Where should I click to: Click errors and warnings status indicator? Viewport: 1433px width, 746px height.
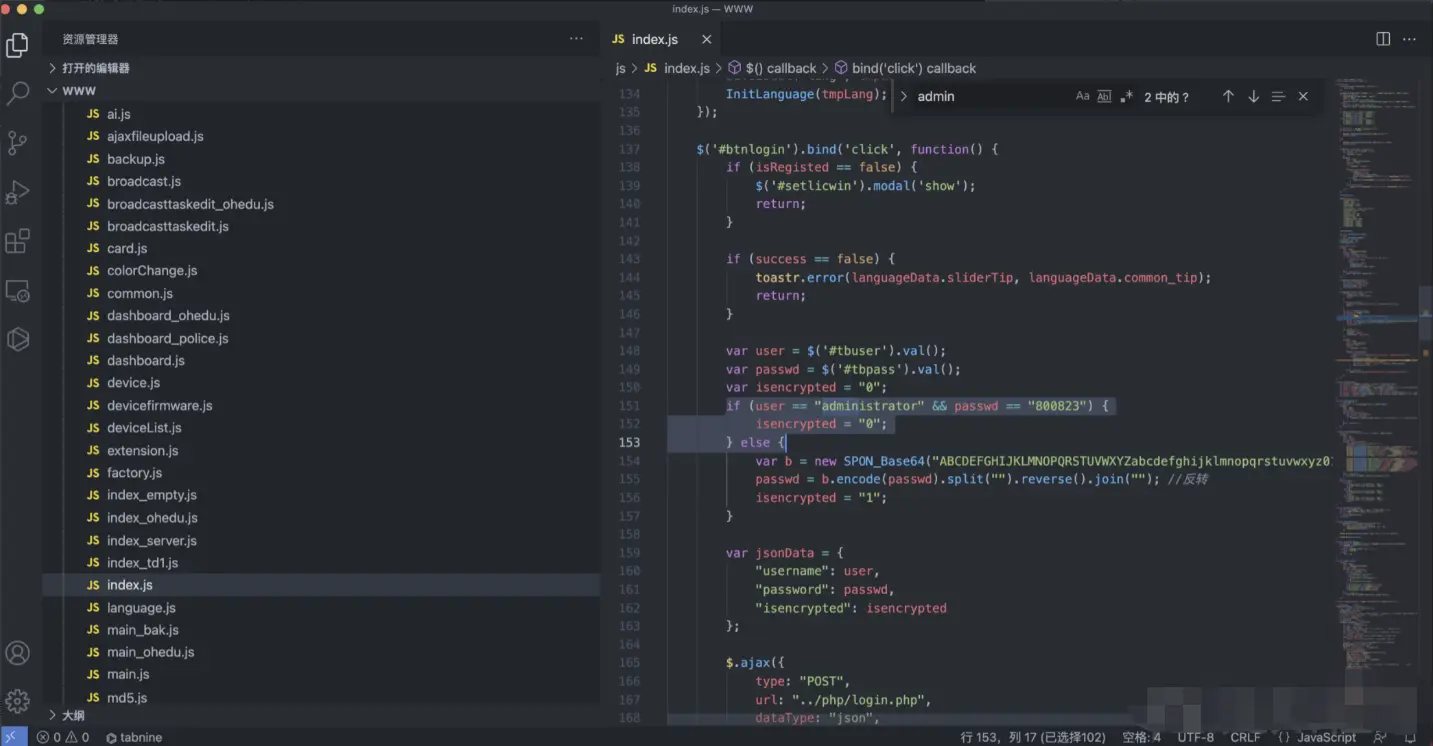click(63, 737)
